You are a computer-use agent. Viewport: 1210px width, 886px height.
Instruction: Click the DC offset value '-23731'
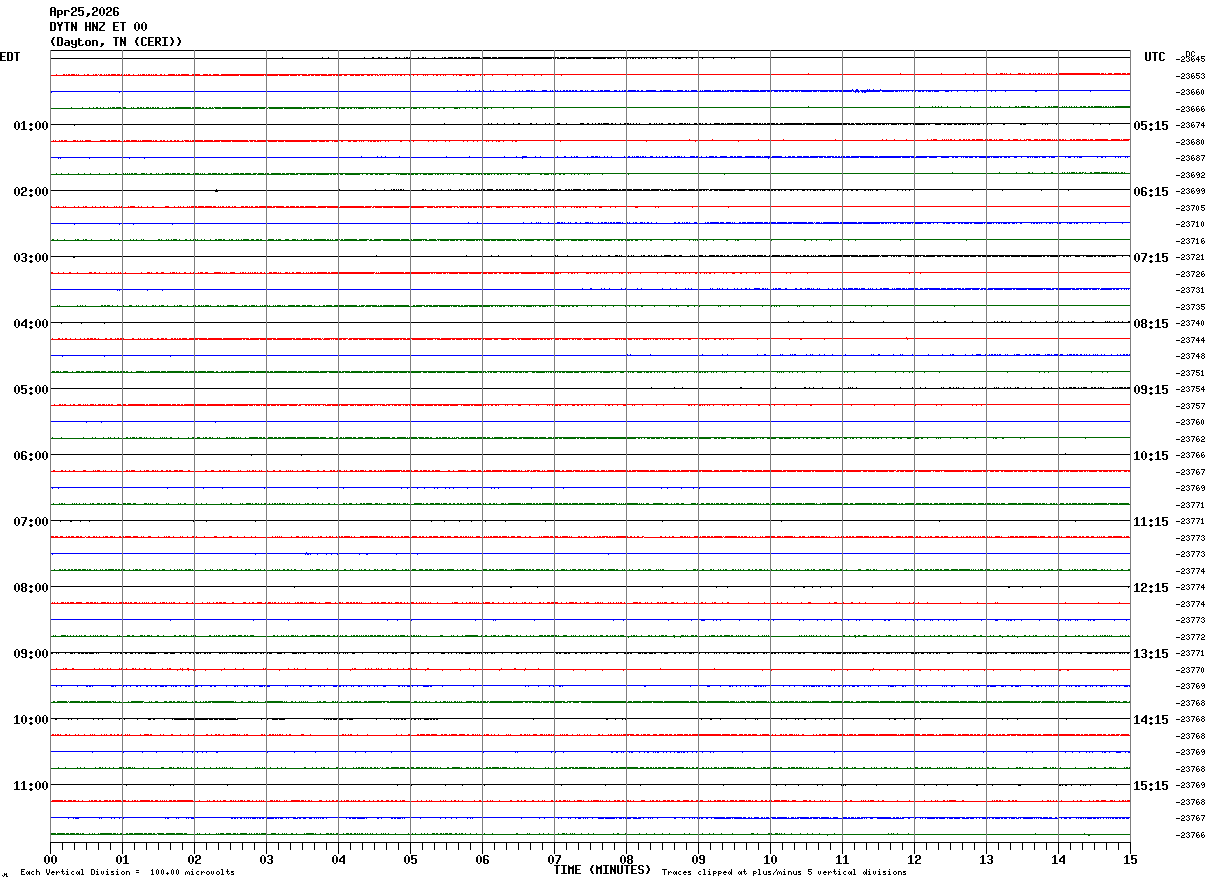coord(1190,290)
